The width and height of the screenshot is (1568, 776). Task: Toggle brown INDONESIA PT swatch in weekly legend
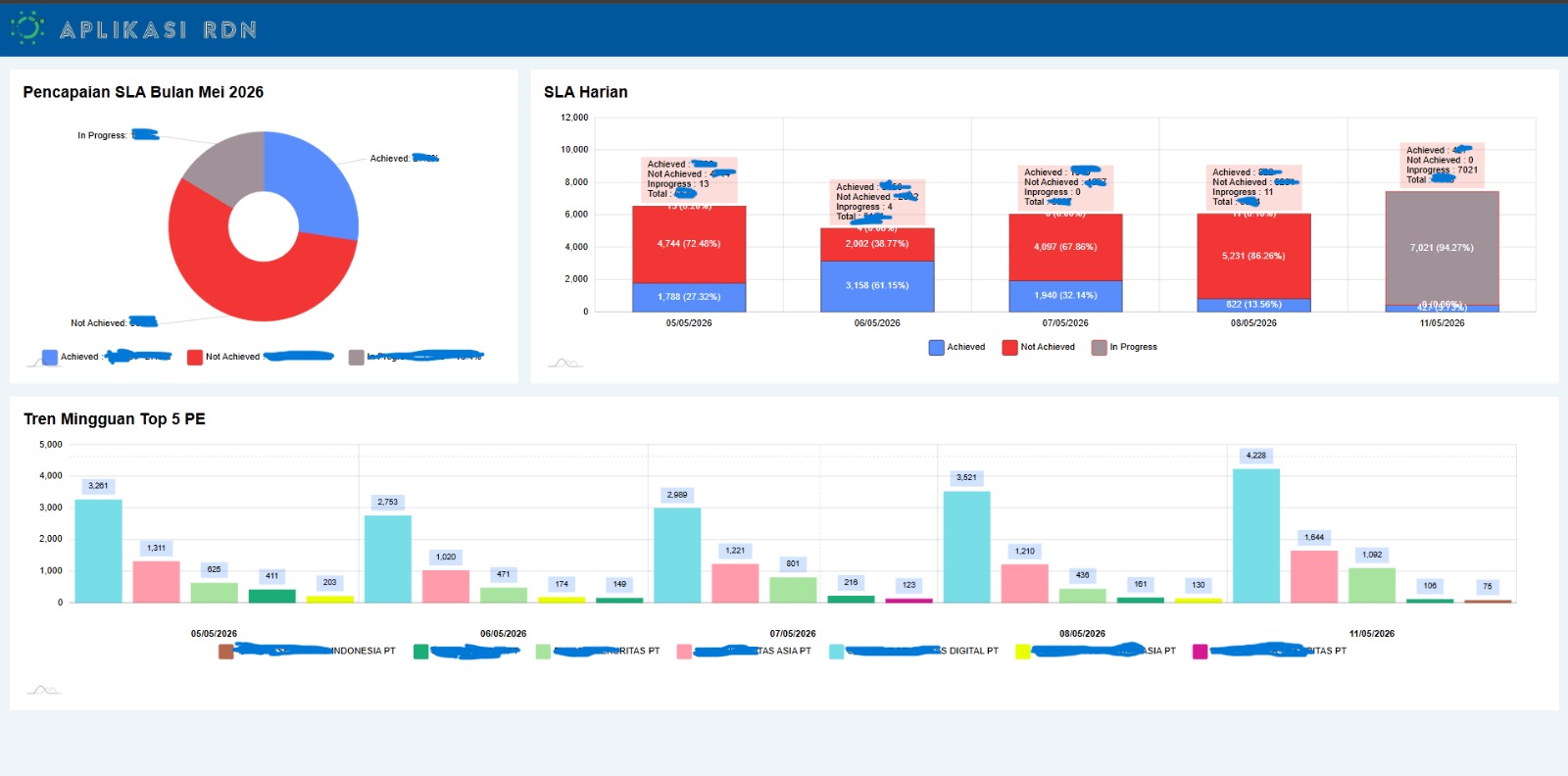click(x=225, y=652)
